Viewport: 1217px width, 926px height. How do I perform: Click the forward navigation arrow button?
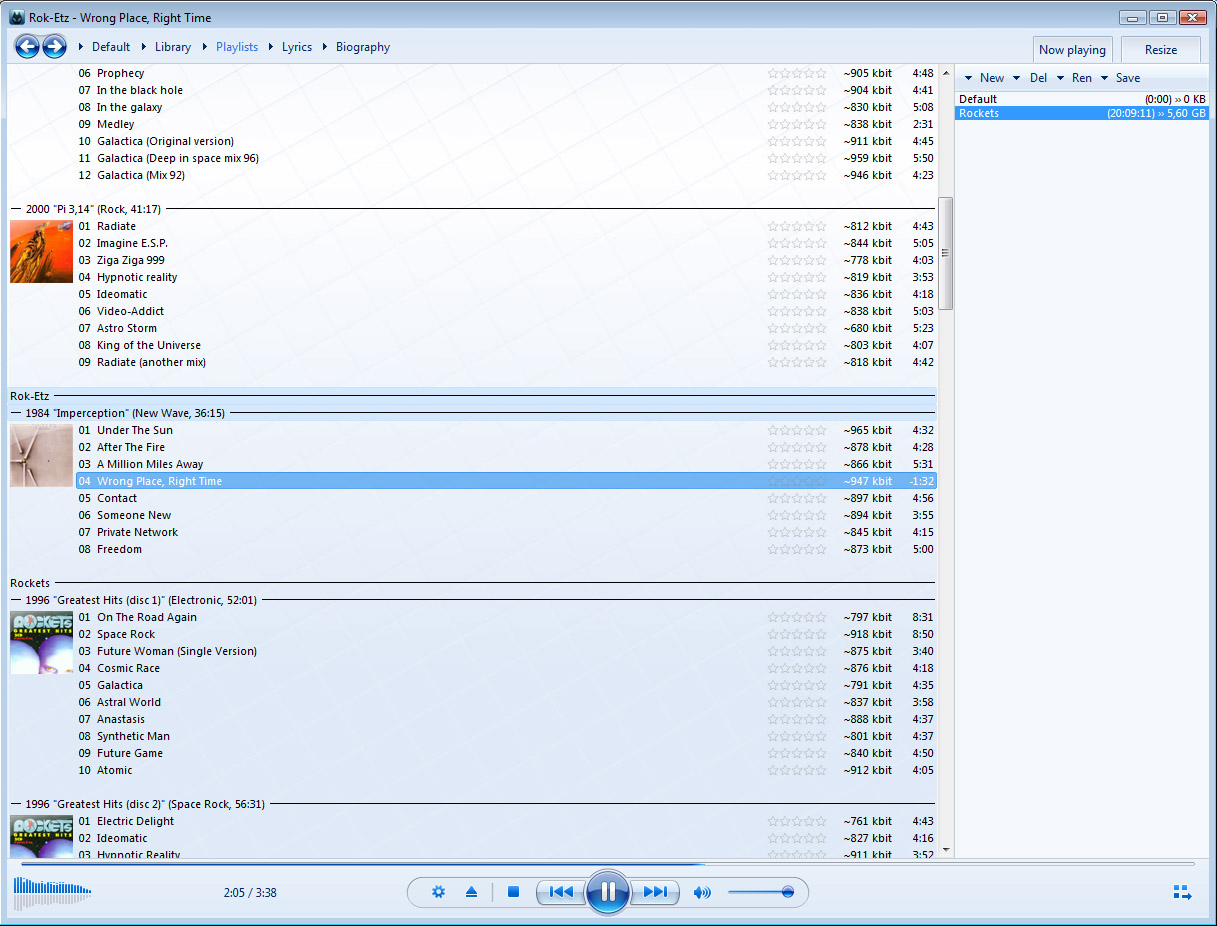click(x=54, y=46)
